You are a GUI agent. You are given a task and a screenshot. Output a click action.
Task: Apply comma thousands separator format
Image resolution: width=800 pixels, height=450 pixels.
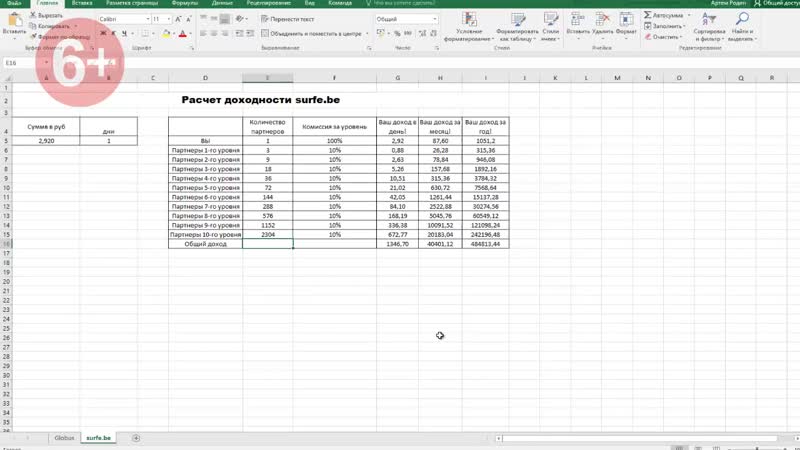tap(408, 33)
